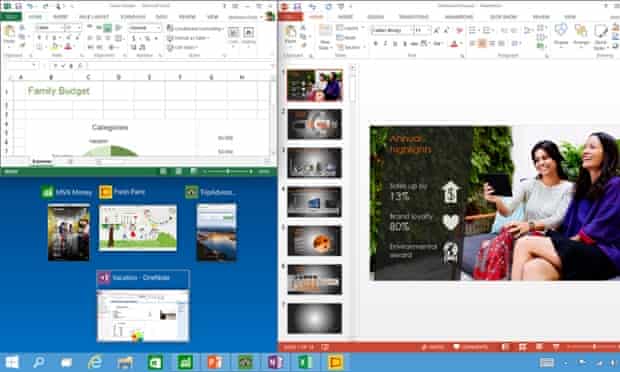Apply red font color in Excel
The height and width of the screenshot is (372, 620).
(68, 47)
